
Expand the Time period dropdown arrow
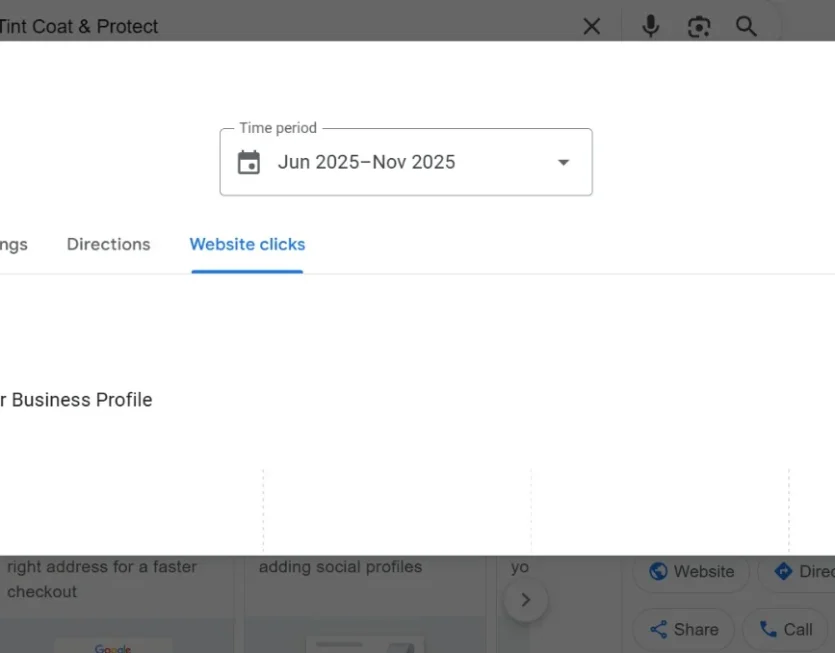pyautogui.click(x=563, y=162)
